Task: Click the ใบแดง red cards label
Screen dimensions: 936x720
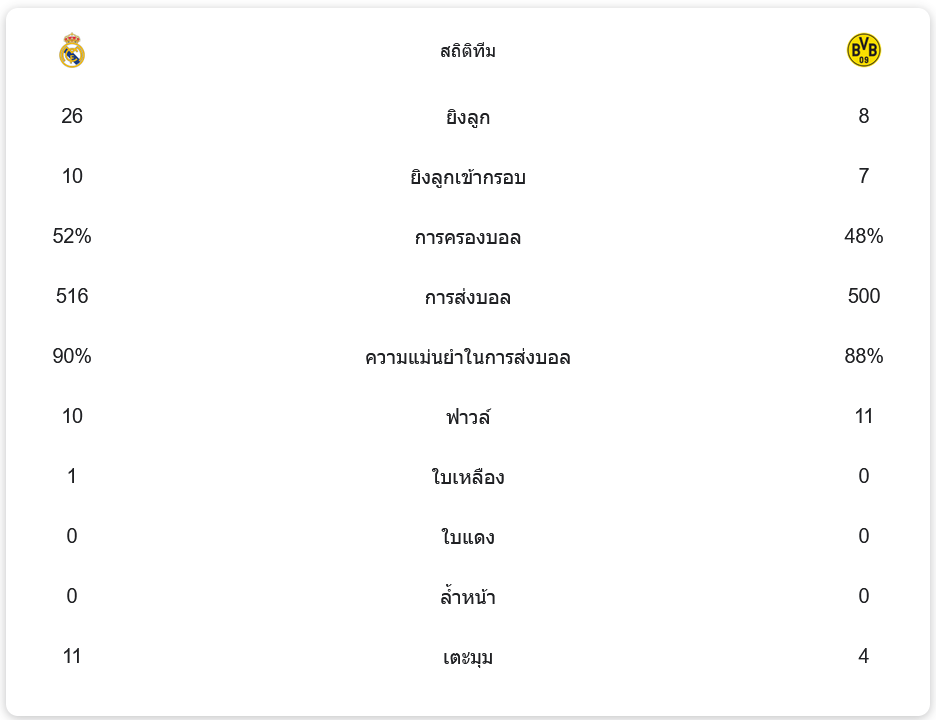Action: [x=468, y=538]
